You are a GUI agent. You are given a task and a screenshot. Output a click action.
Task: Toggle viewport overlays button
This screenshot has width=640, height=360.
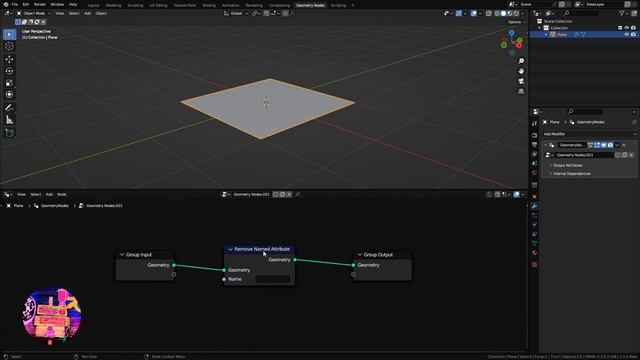pos(473,13)
